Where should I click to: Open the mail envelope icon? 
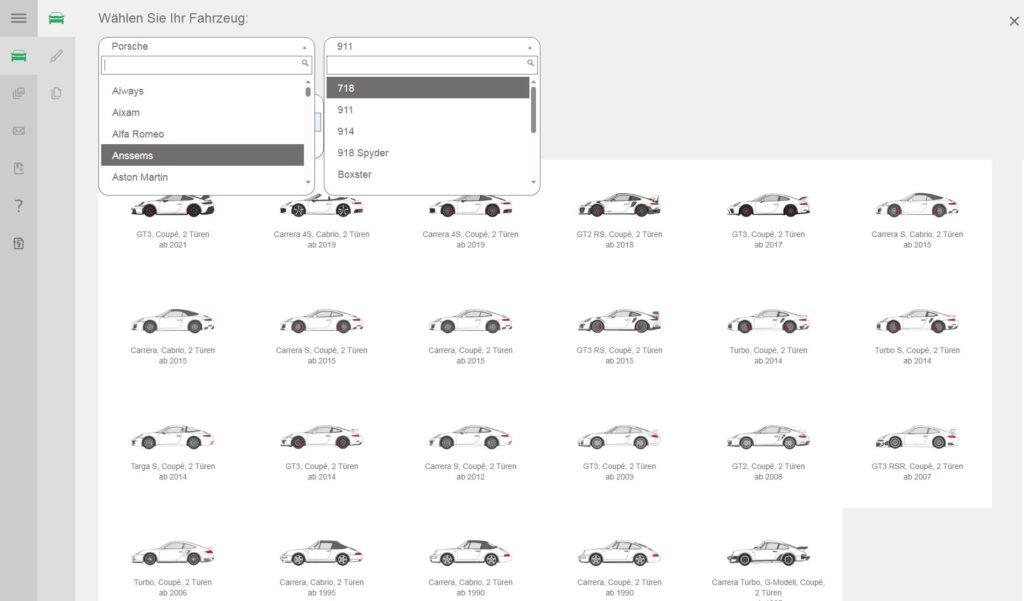pos(18,131)
